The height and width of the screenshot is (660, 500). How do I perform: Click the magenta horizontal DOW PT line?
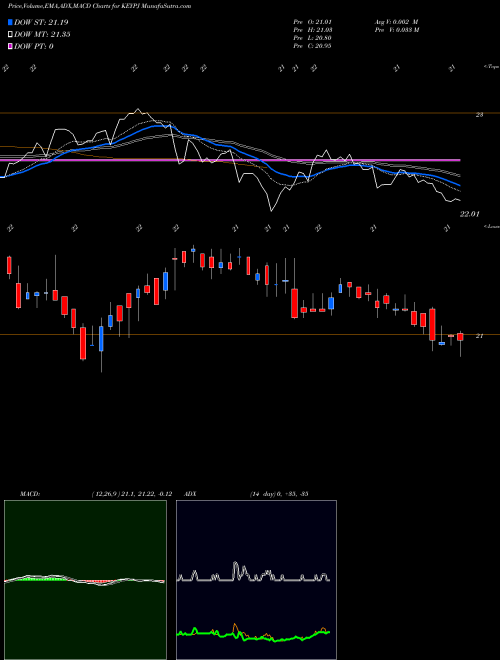(230, 160)
